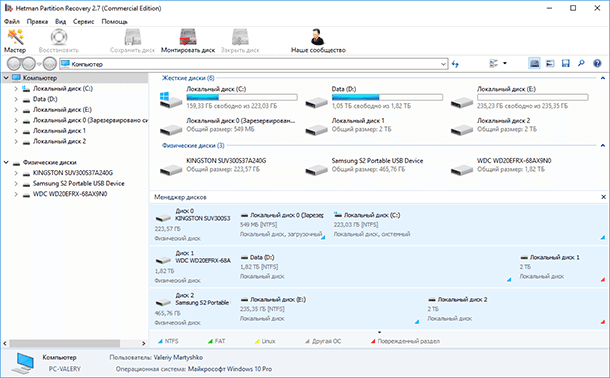Image resolution: width=610 pixels, height=378 pixels.
Task: Open the Файл menu
Action: pyautogui.click(x=12, y=21)
